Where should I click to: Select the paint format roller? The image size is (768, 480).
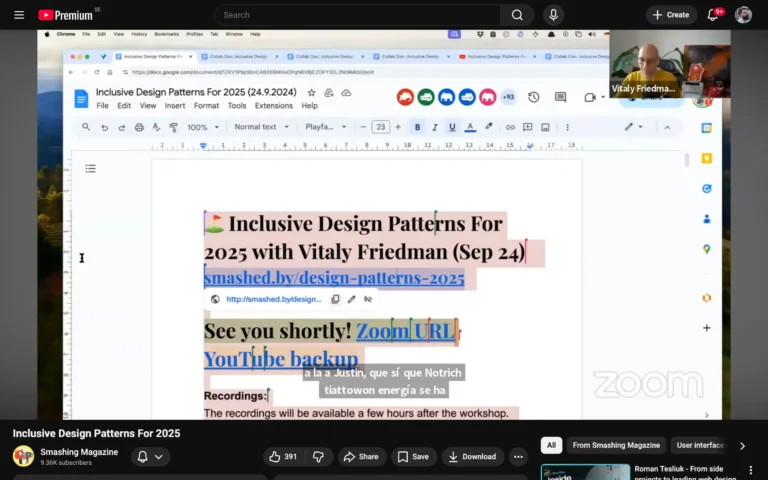pos(173,127)
